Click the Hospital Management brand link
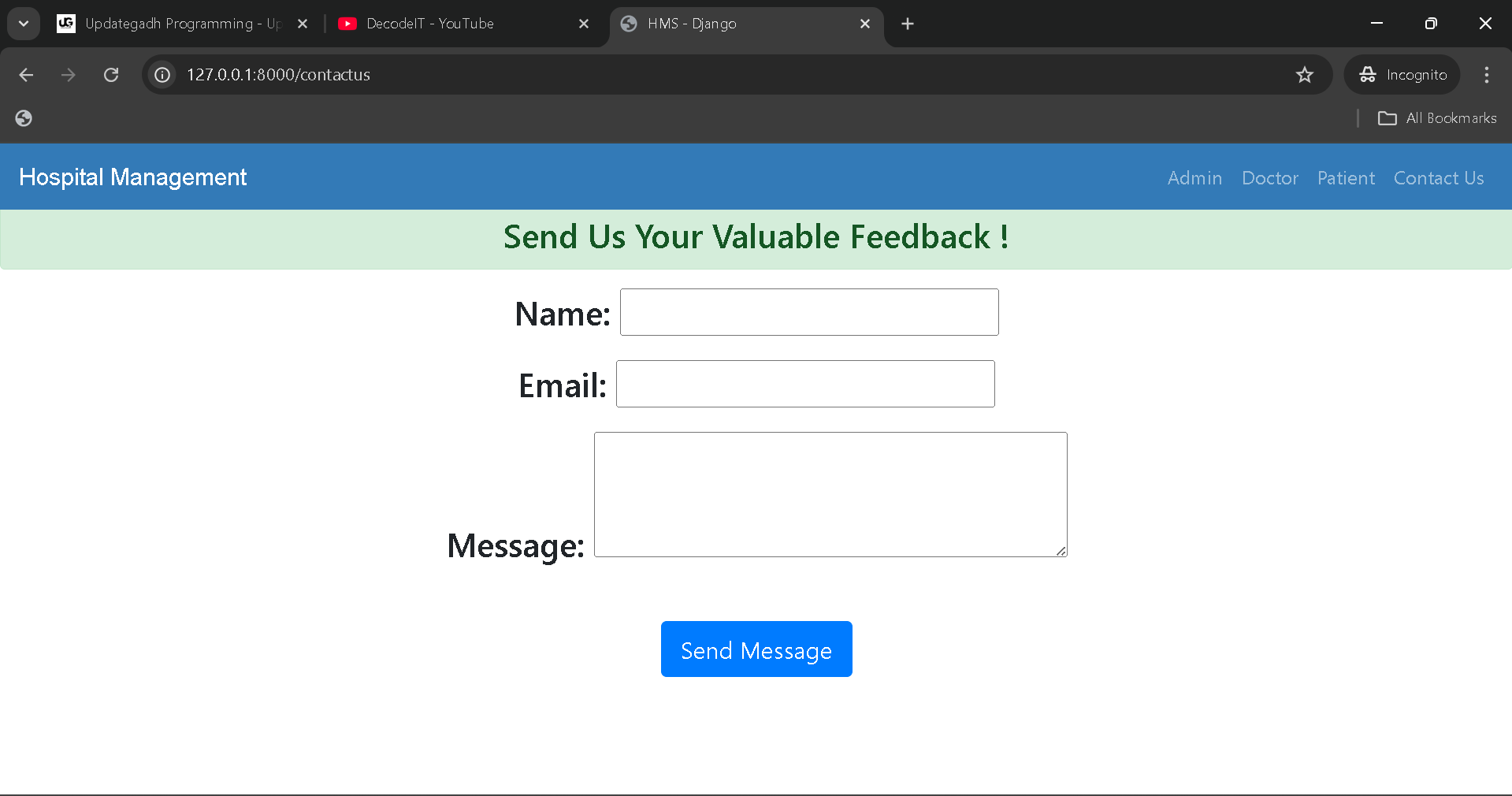 pos(132,177)
